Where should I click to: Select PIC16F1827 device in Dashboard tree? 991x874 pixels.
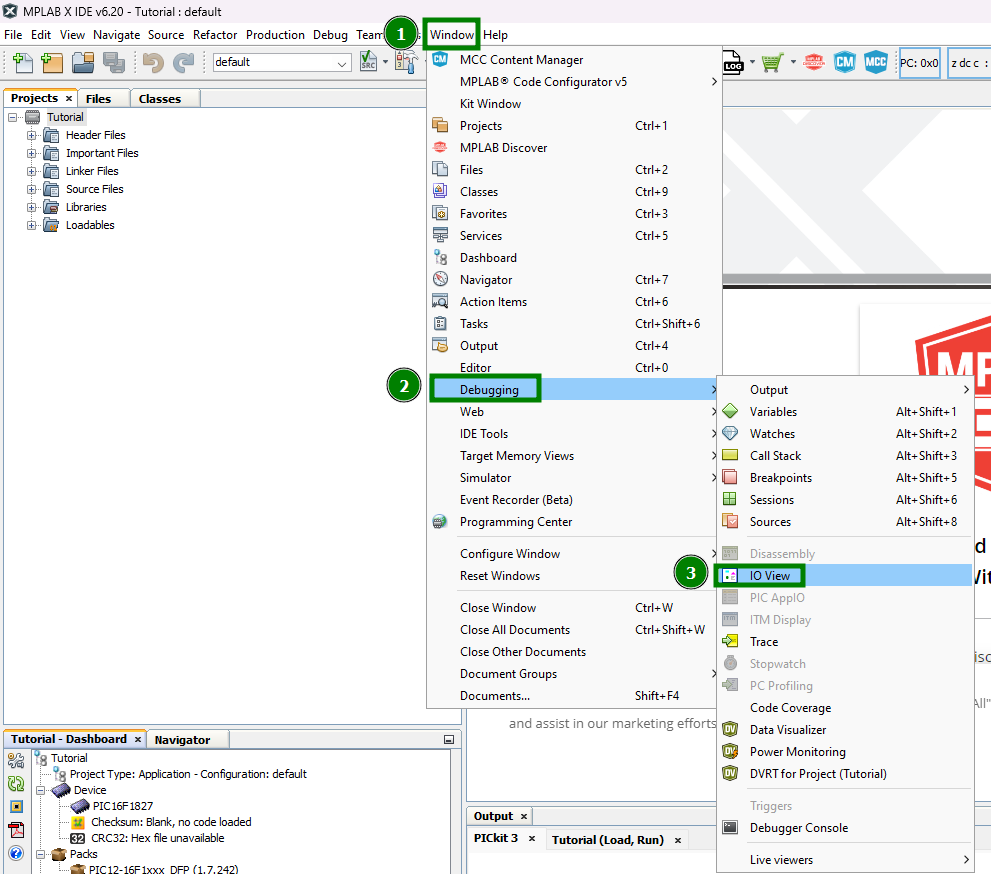[x=123, y=806]
